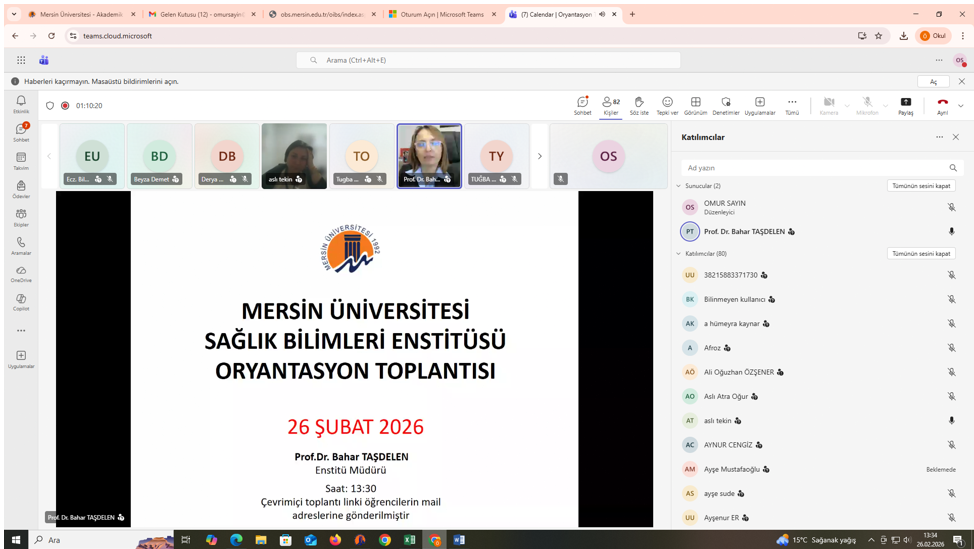Switch to Mersin Üniversitesi Akademik tab
The height and width of the screenshot is (549, 974).
coord(80,15)
